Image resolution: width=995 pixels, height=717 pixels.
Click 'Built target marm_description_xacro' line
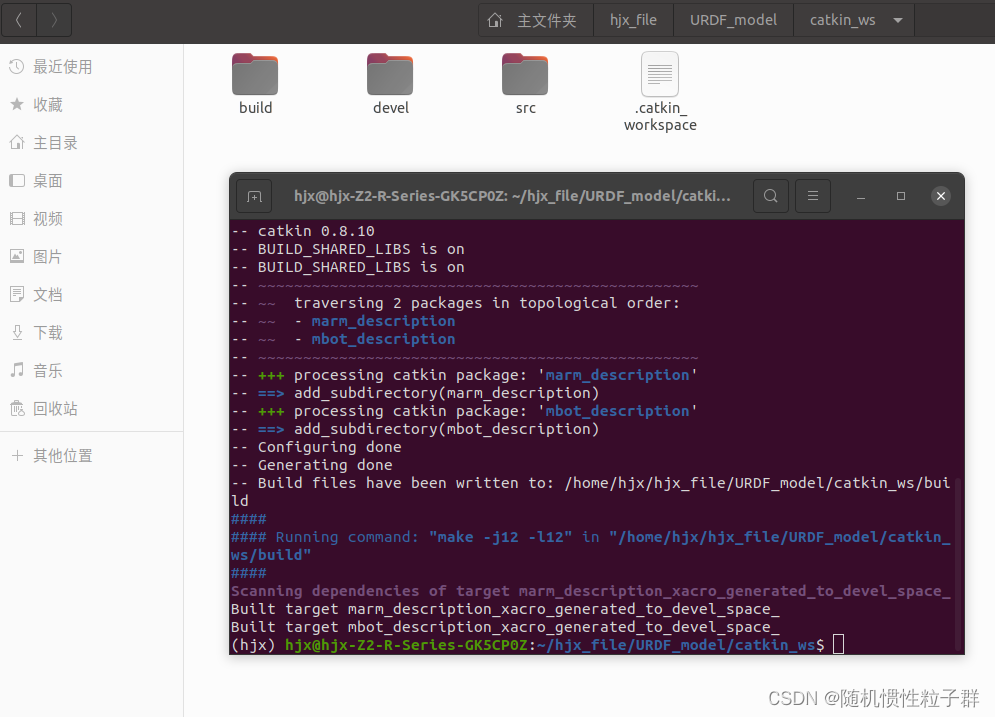coord(505,609)
